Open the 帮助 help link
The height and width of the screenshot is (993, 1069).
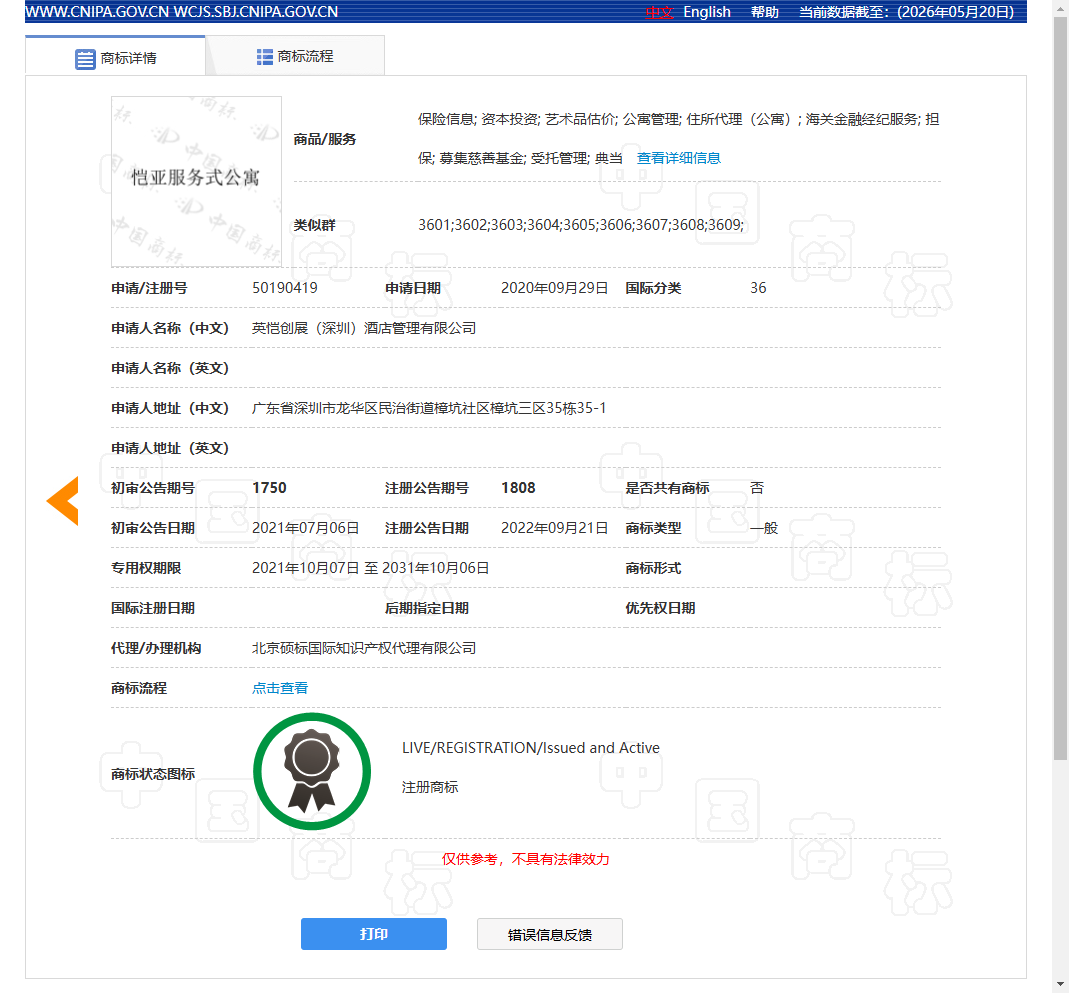pos(765,12)
